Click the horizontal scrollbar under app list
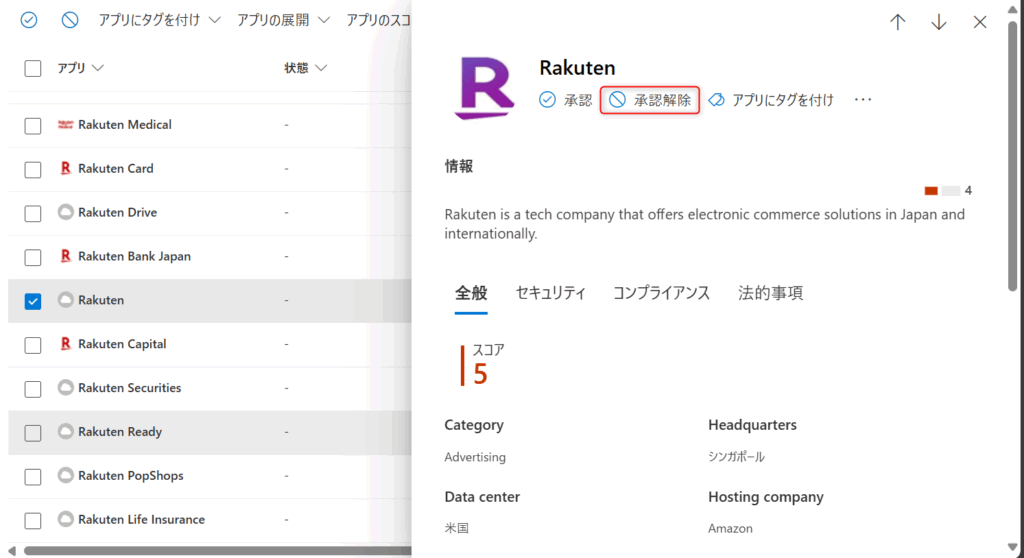 click(217, 551)
